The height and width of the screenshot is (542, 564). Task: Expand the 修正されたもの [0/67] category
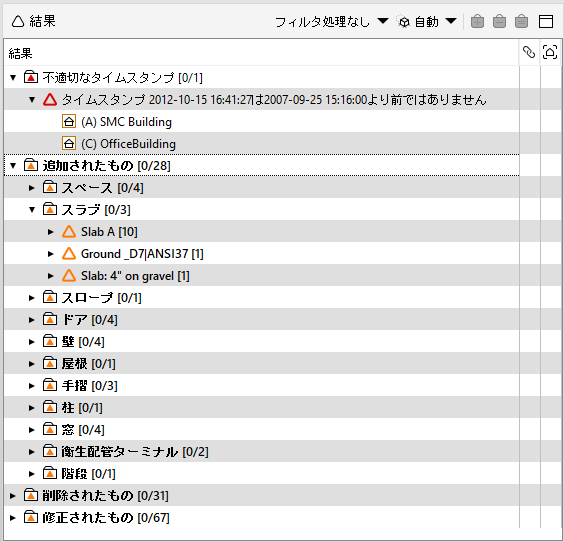tap(13, 518)
